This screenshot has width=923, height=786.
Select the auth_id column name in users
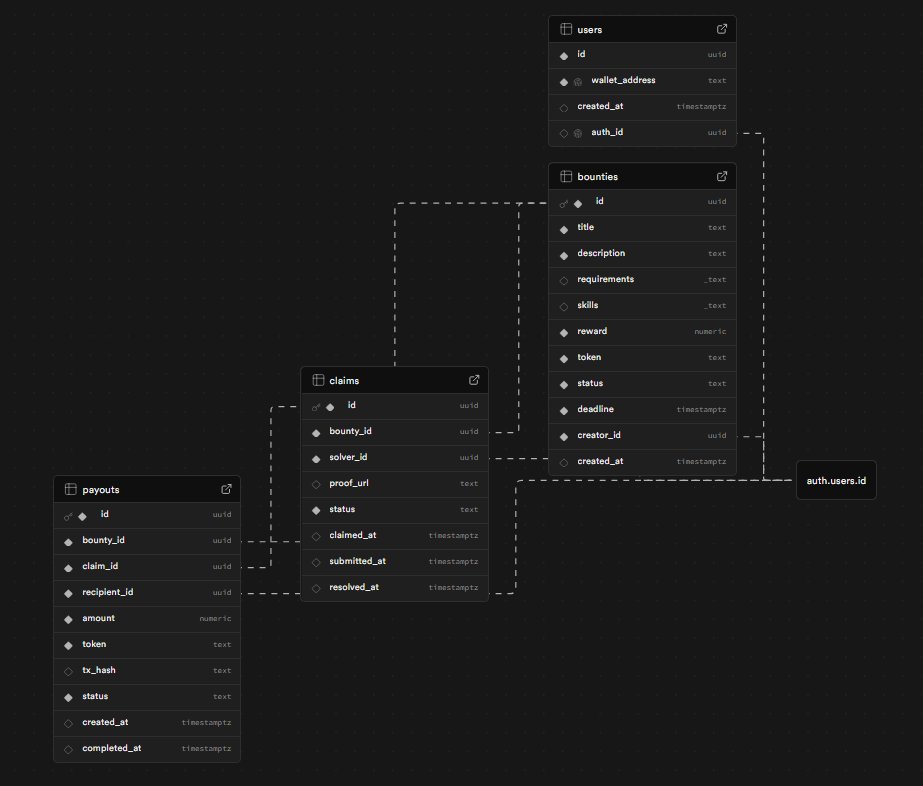click(607, 132)
